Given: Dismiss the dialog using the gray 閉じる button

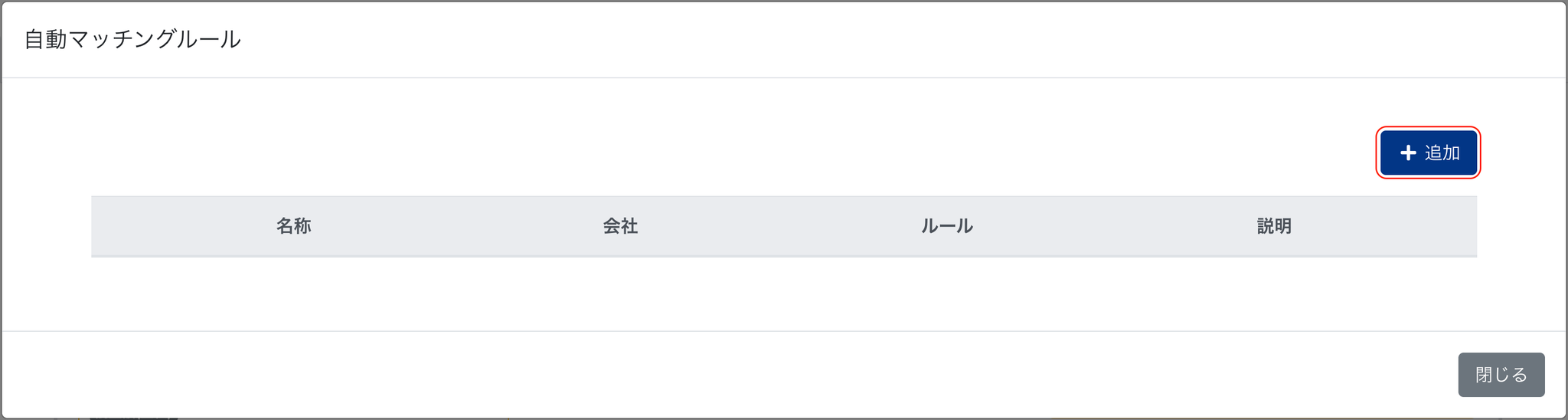Looking at the screenshot, I should point(1501,375).
